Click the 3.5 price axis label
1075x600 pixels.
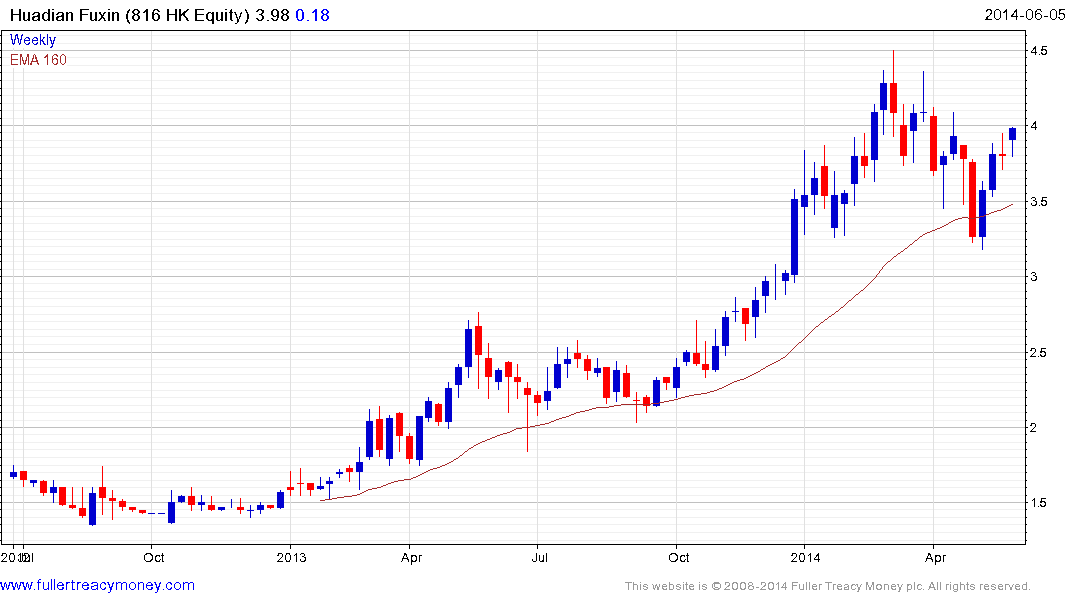click(x=1038, y=202)
